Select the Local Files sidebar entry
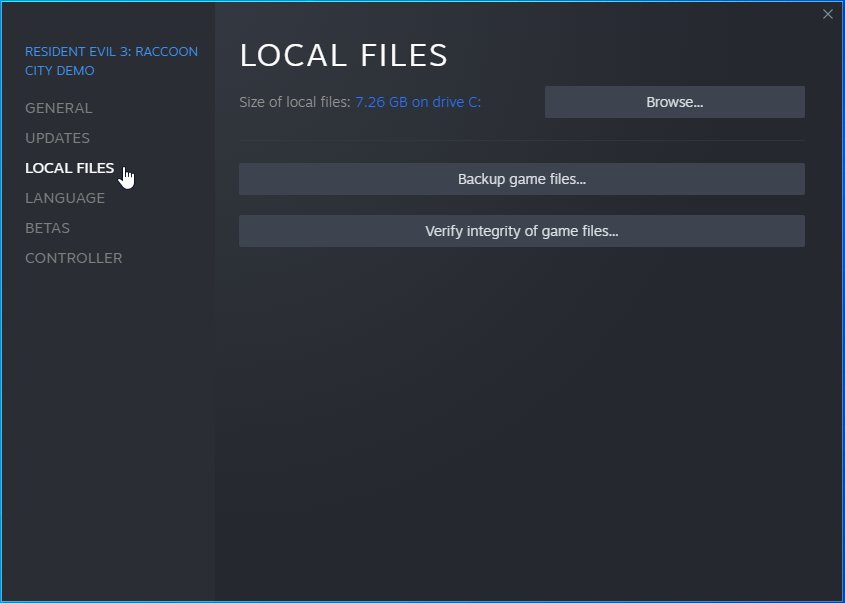 tap(70, 168)
